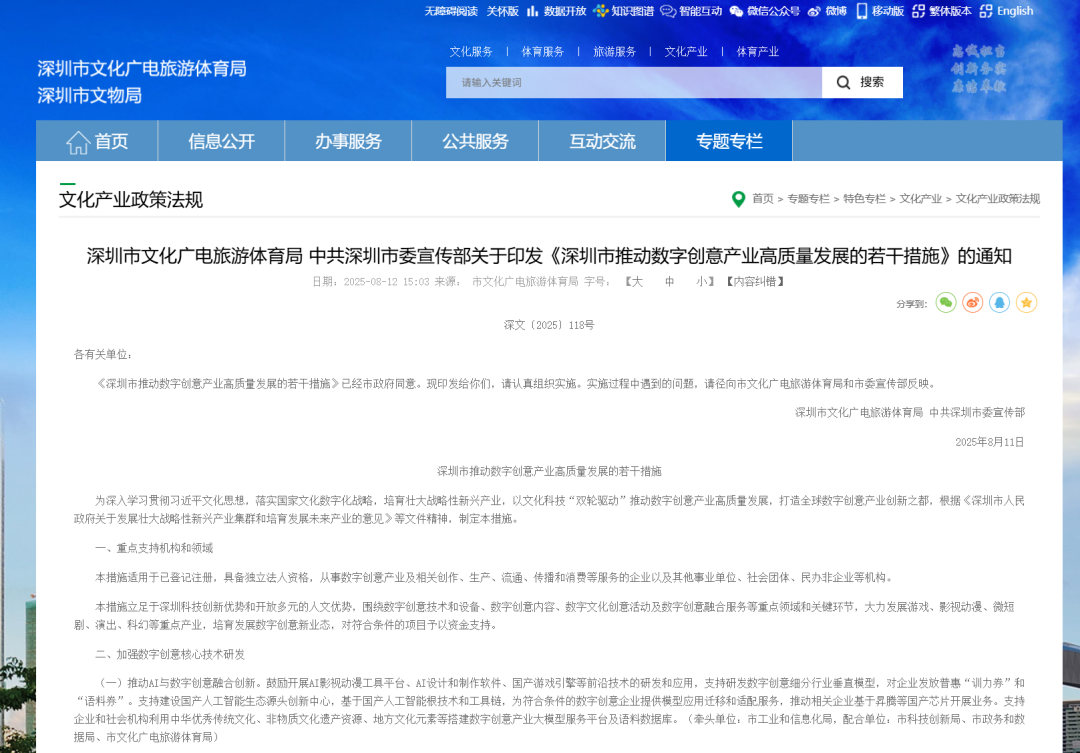Image resolution: width=1080 pixels, height=753 pixels.
Task: Open 首页 home navigation tab
Action: (97, 141)
